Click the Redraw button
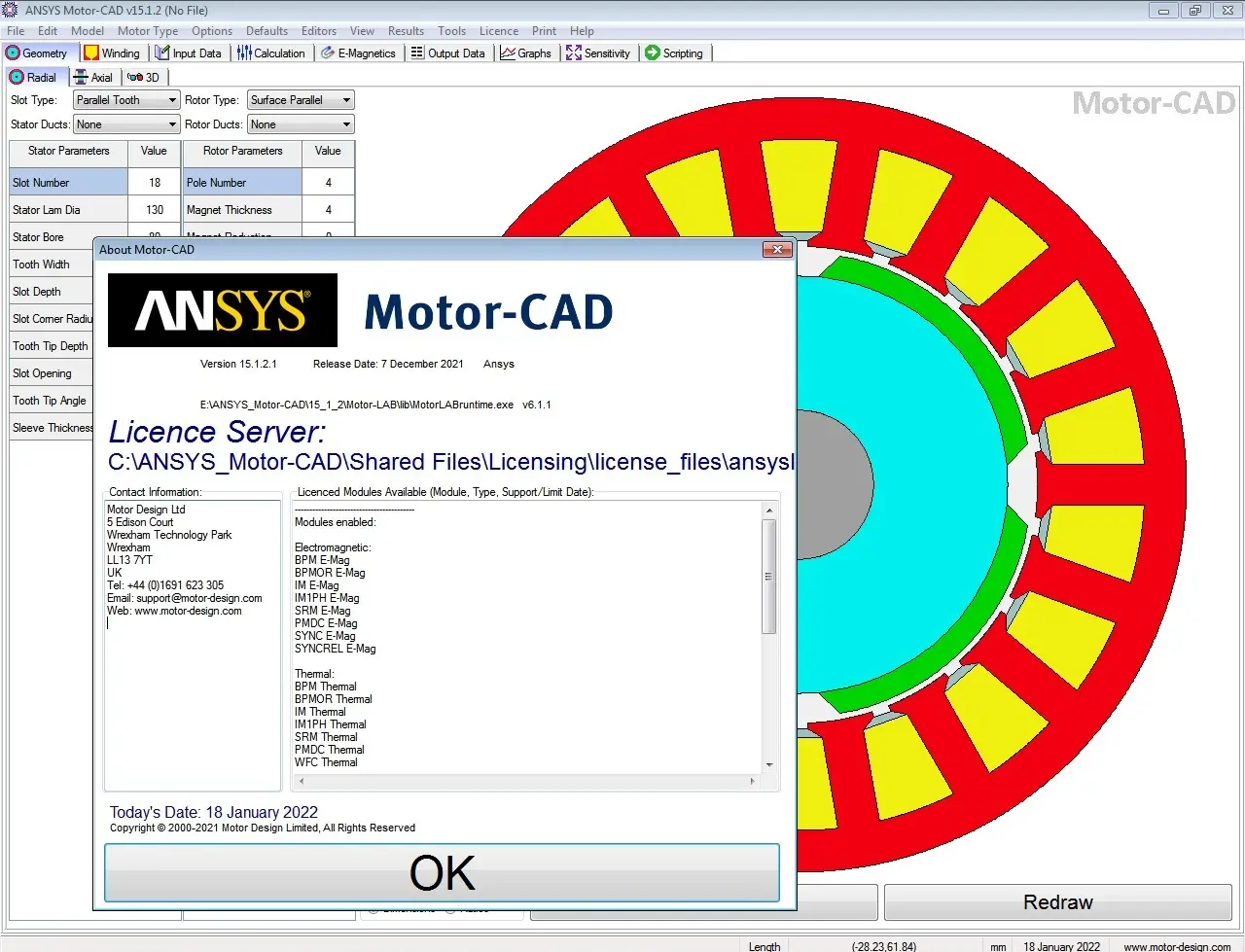 1058,902
